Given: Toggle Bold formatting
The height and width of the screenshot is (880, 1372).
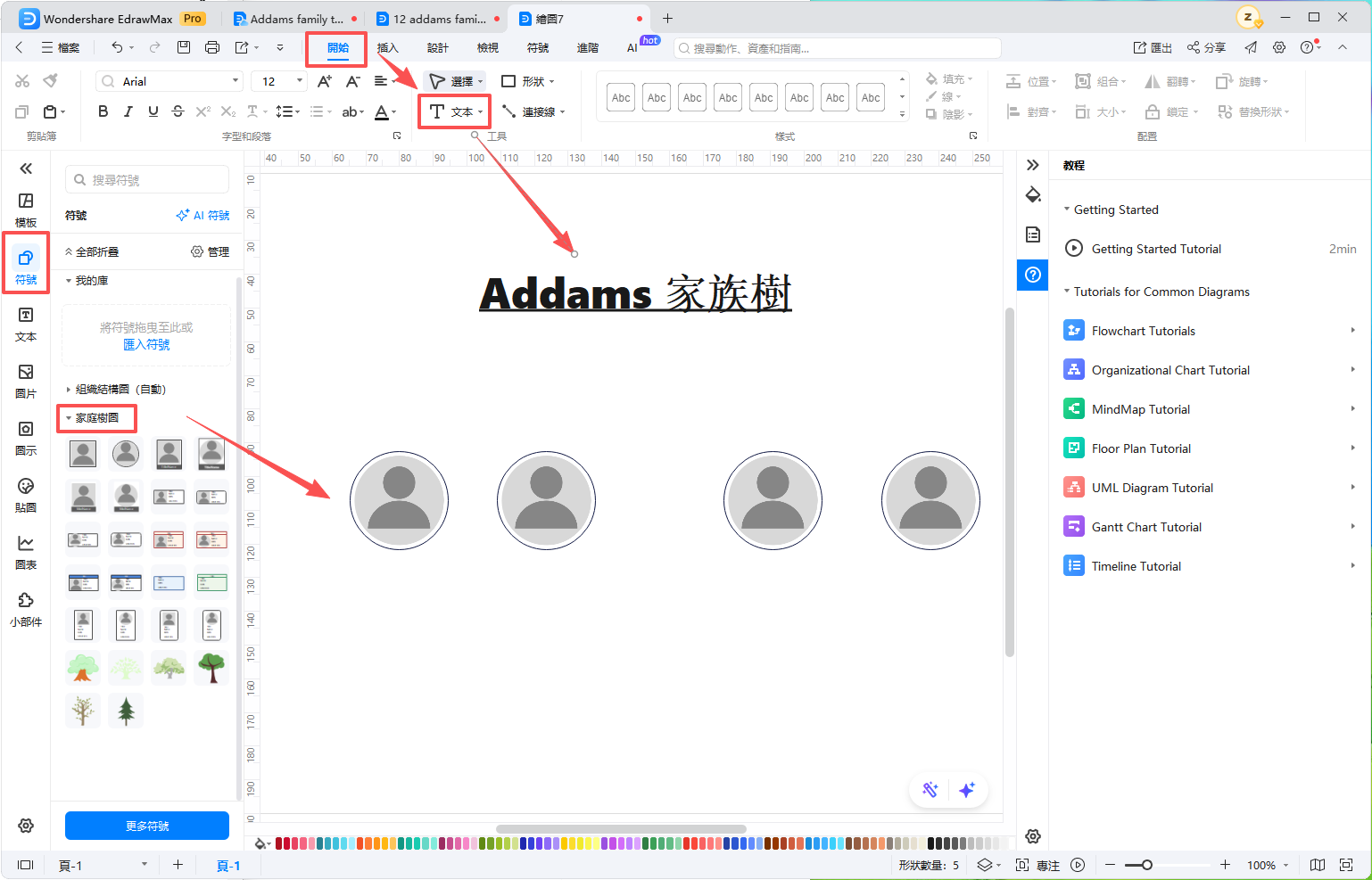Looking at the screenshot, I should click(x=103, y=111).
